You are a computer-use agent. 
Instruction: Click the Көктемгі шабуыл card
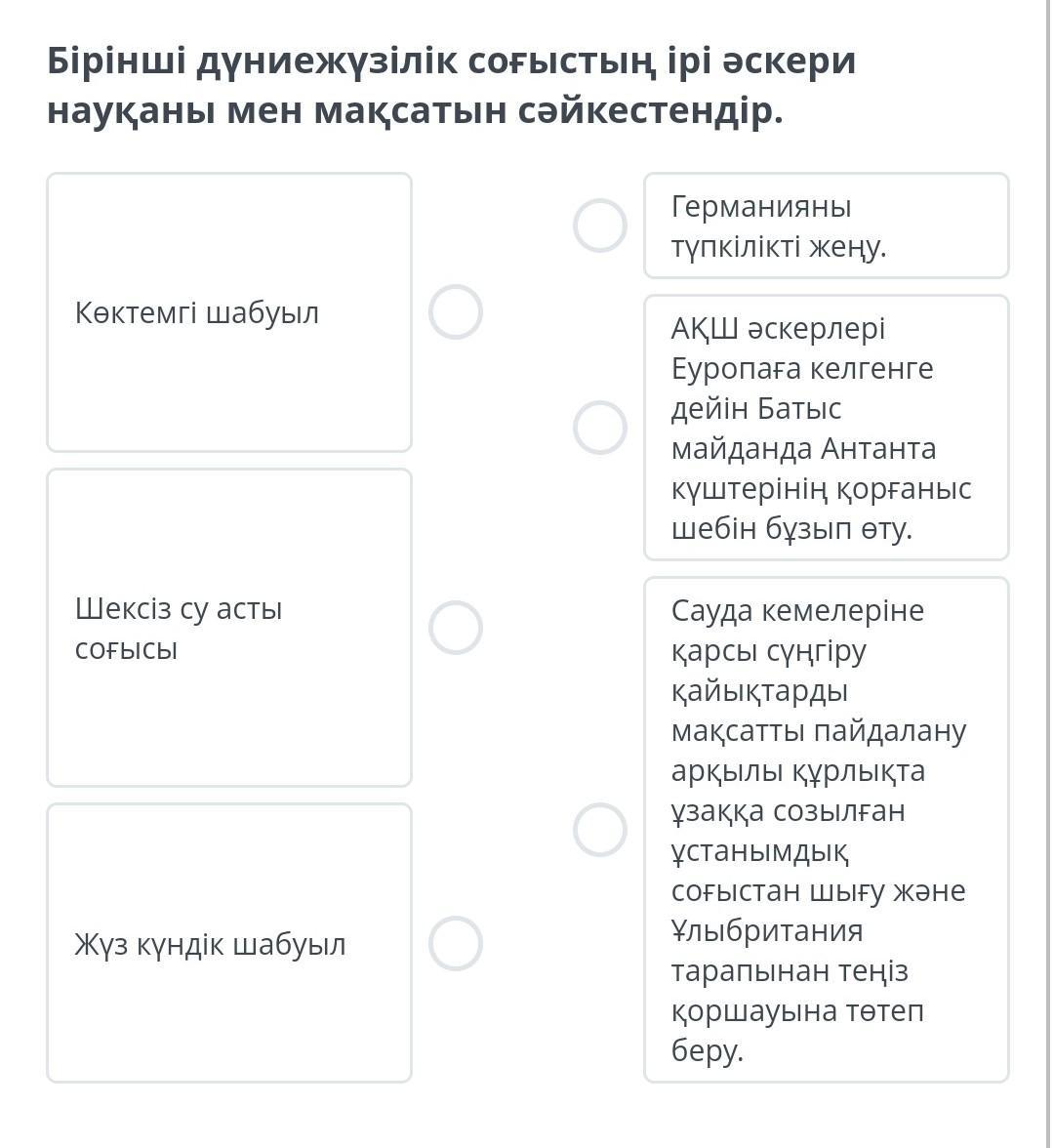(x=229, y=312)
